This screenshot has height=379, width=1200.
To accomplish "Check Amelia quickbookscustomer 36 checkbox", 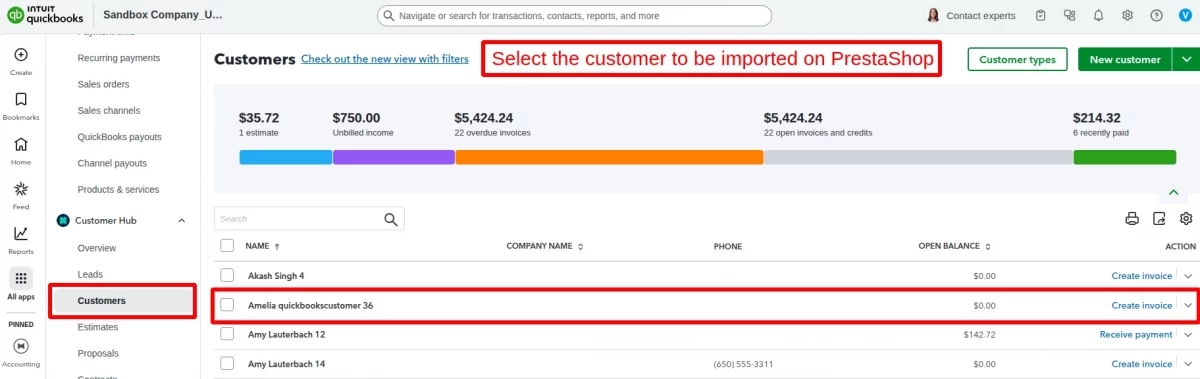I will [x=227, y=305].
